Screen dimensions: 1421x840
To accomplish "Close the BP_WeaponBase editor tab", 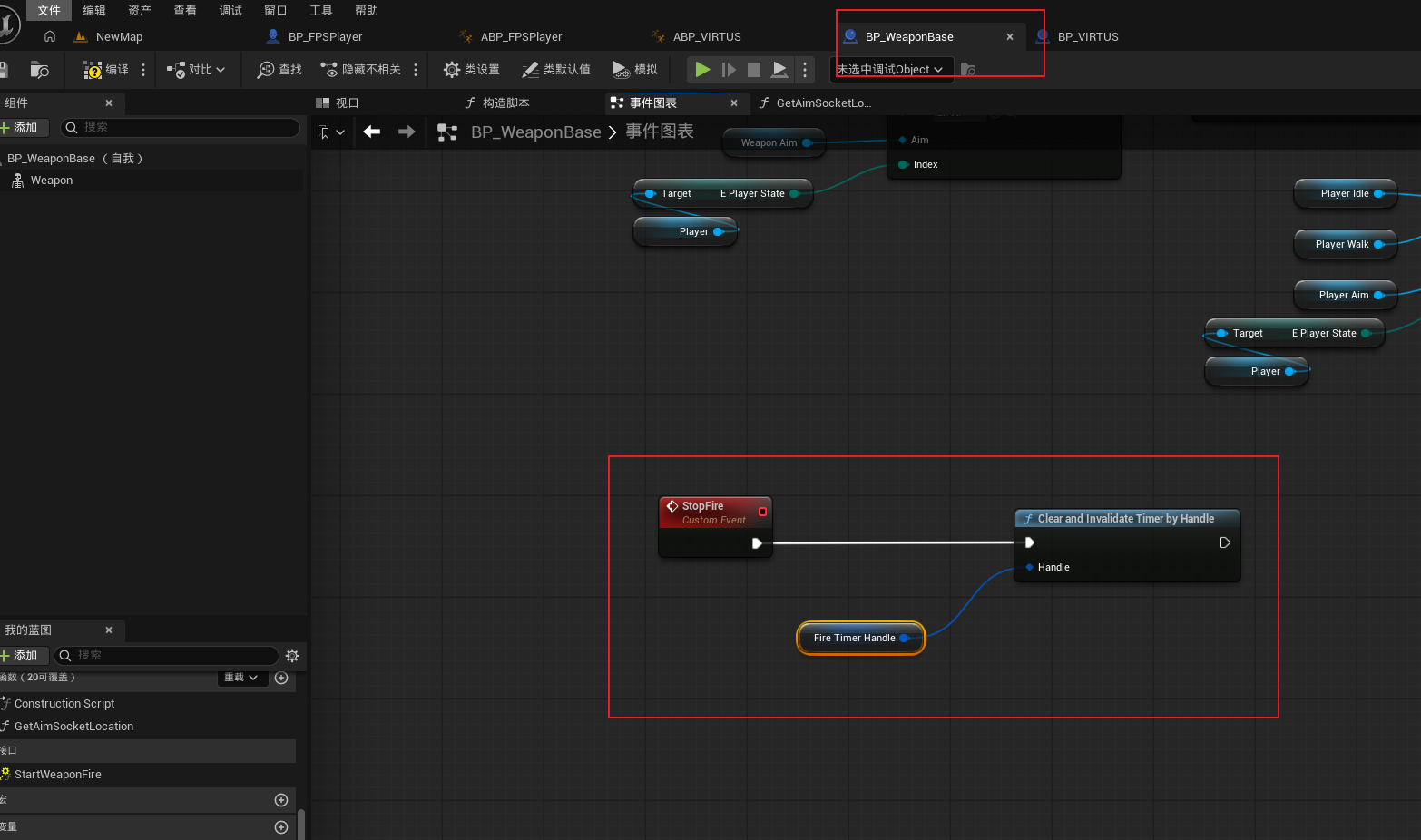I will click(1010, 37).
